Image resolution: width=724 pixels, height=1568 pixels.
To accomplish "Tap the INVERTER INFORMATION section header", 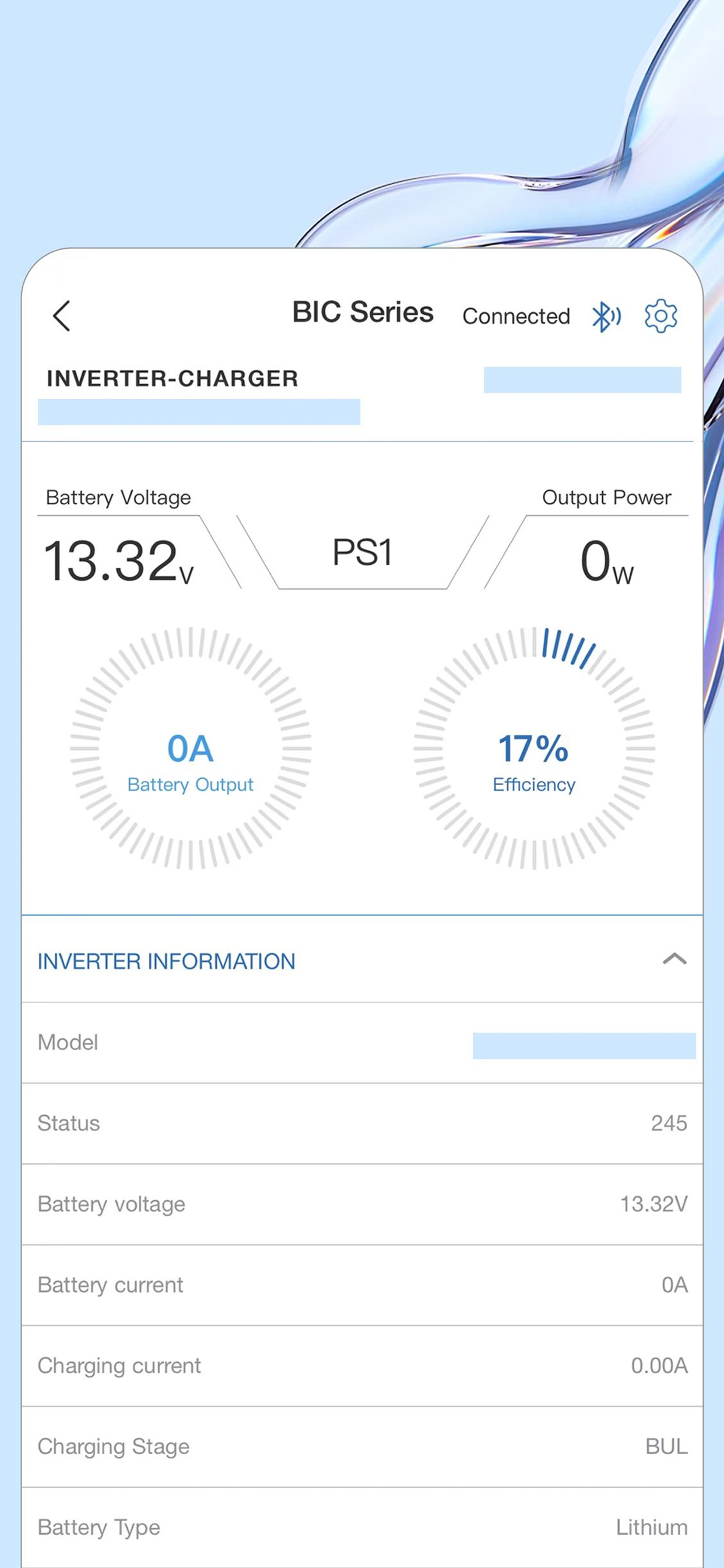I will tap(166, 961).
